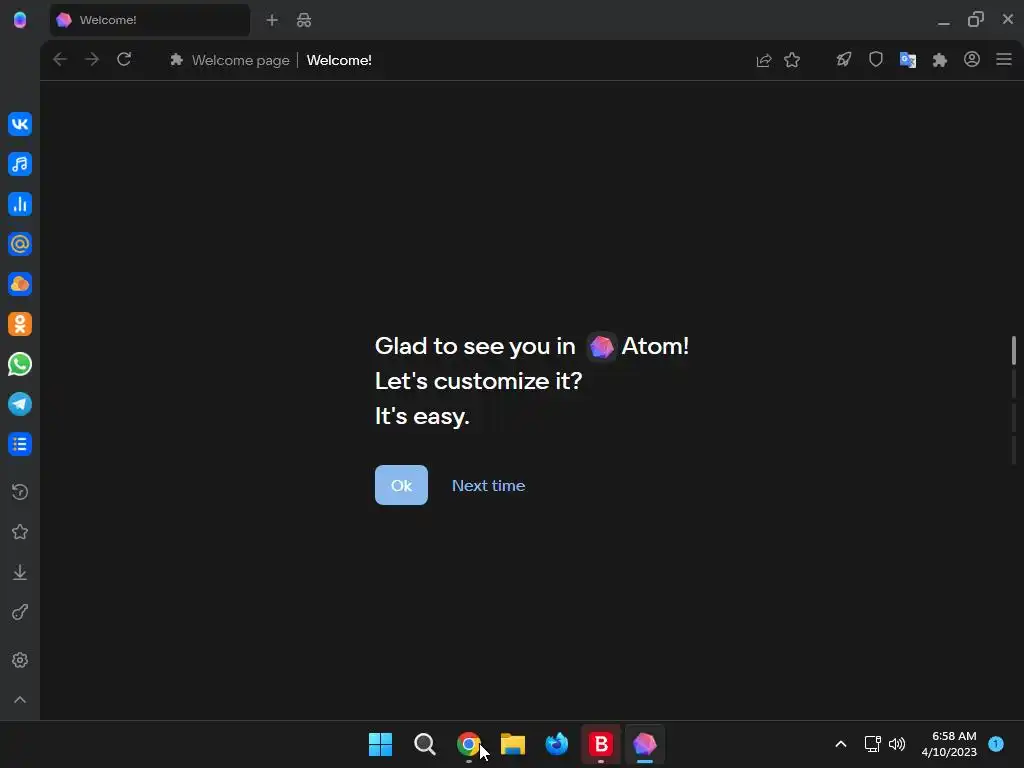This screenshot has width=1024, height=768.
Task: Click the Ok button
Action: click(401, 485)
